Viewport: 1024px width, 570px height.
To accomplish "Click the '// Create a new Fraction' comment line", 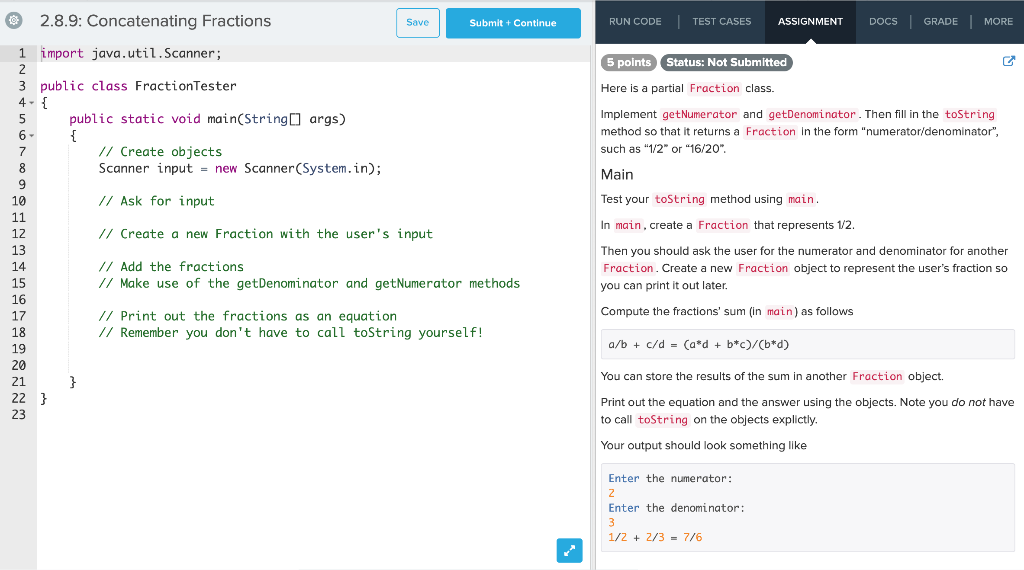I will (265, 234).
